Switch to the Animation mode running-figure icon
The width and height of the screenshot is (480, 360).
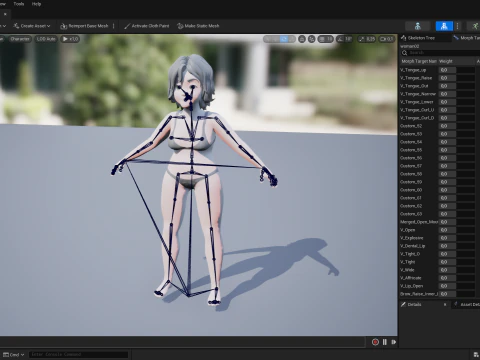tap(475, 26)
